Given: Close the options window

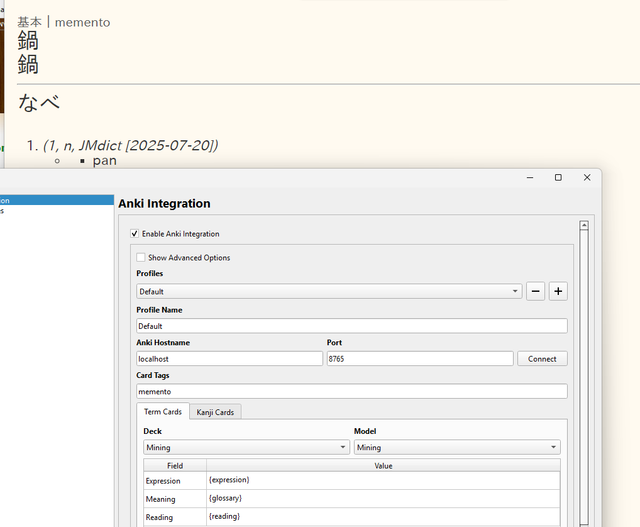Looking at the screenshot, I should [x=587, y=178].
